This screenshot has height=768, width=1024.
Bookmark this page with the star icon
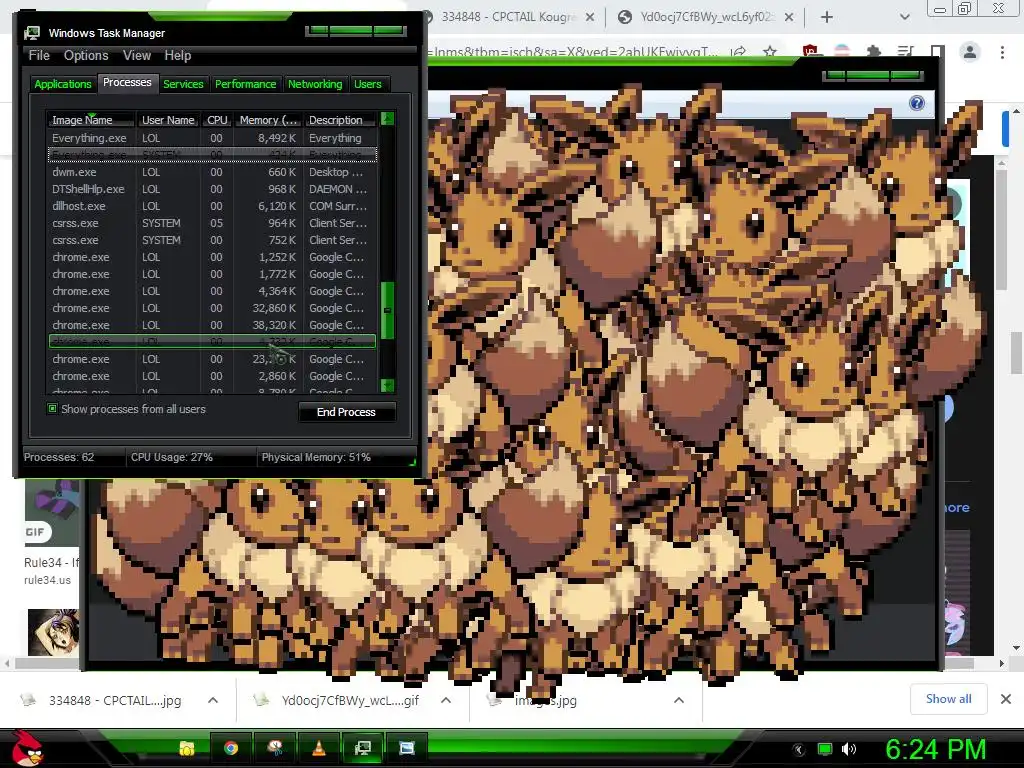(770, 51)
